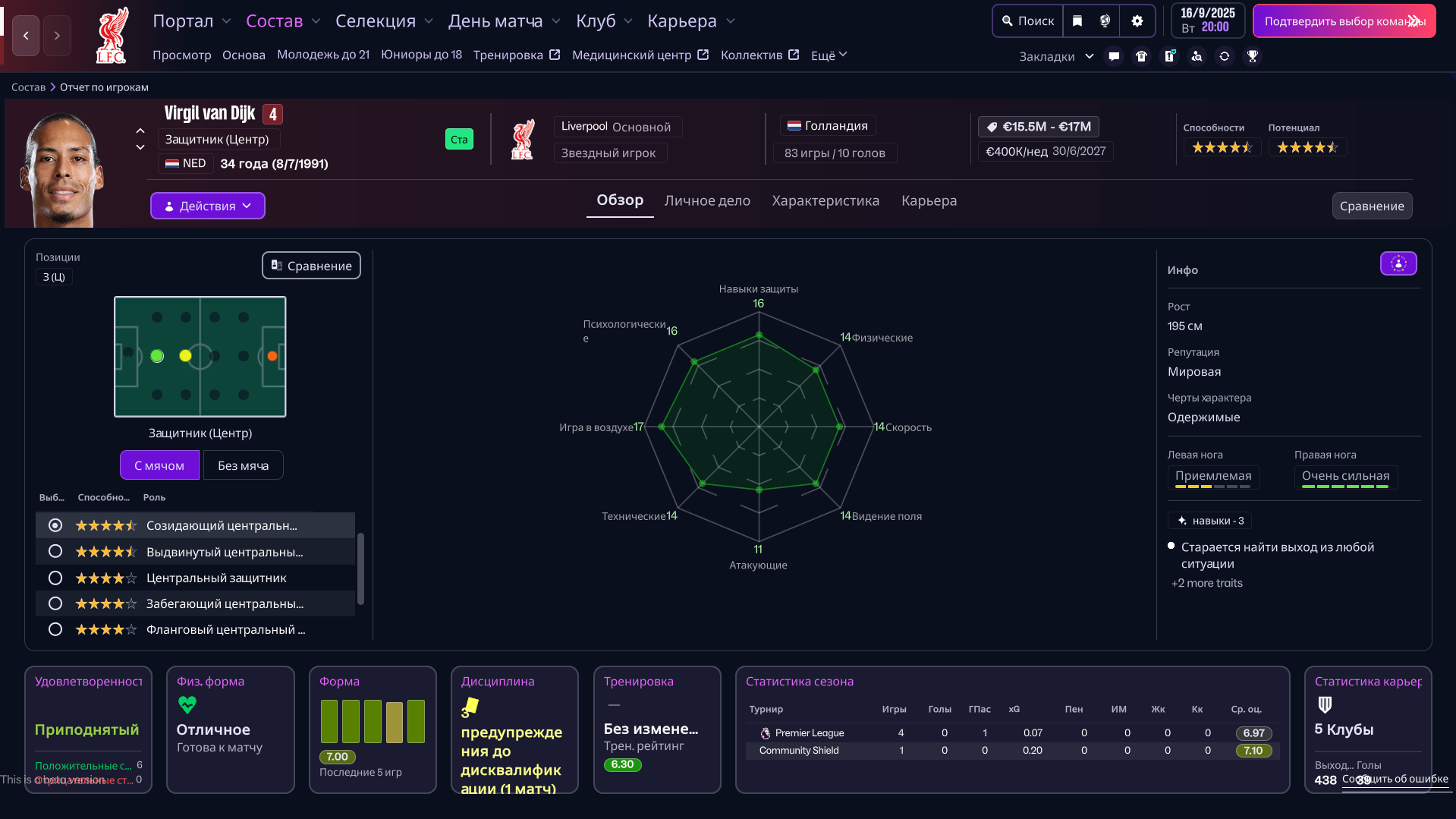Switch role view to С мячом

coord(159,465)
